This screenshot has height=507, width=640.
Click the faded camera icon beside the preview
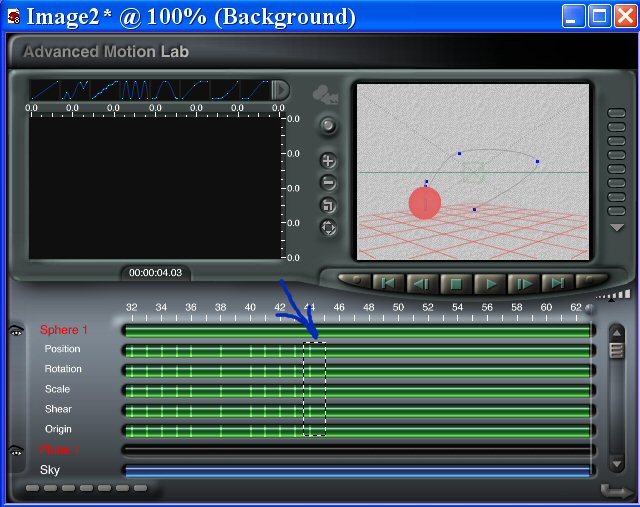point(325,94)
